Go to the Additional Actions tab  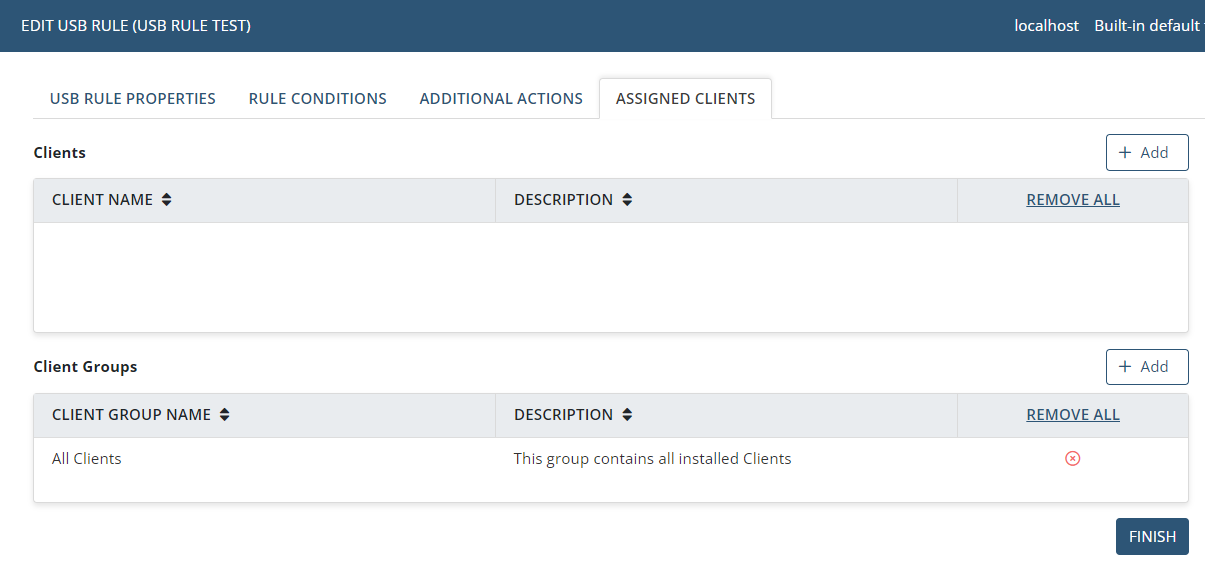tap(501, 99)
